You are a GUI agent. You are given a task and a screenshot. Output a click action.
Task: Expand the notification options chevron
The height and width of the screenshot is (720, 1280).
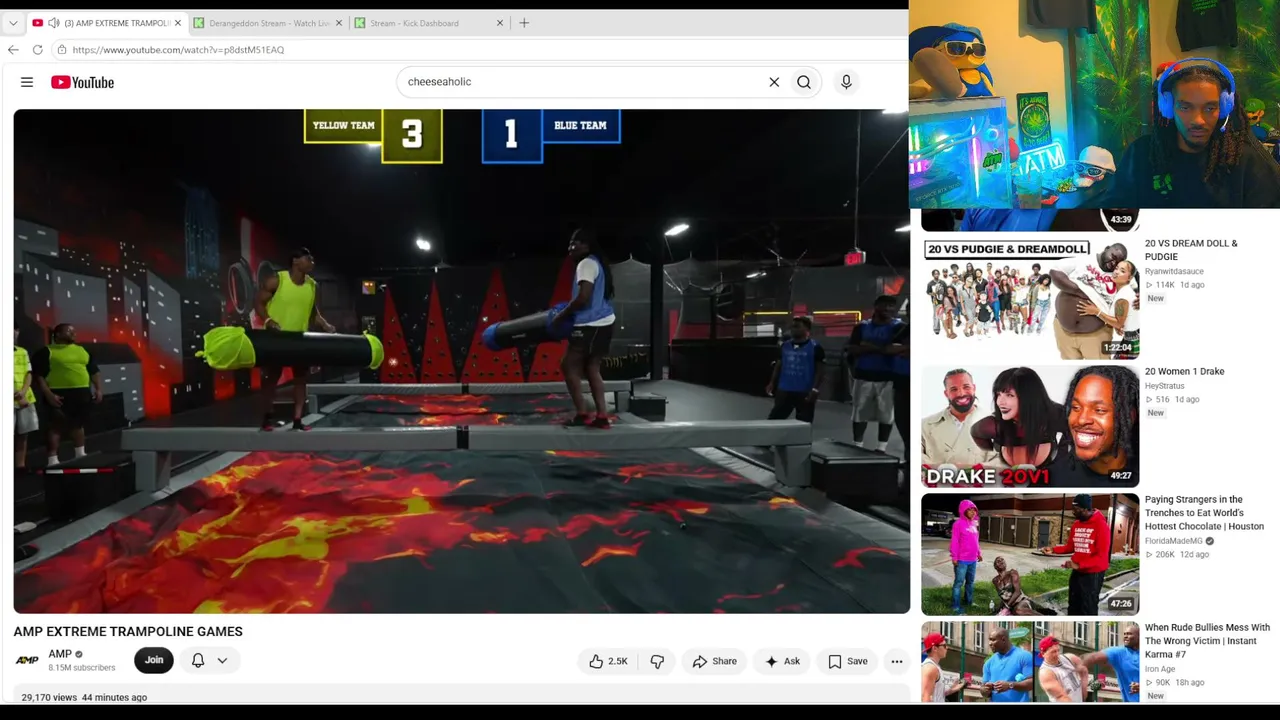222,660
